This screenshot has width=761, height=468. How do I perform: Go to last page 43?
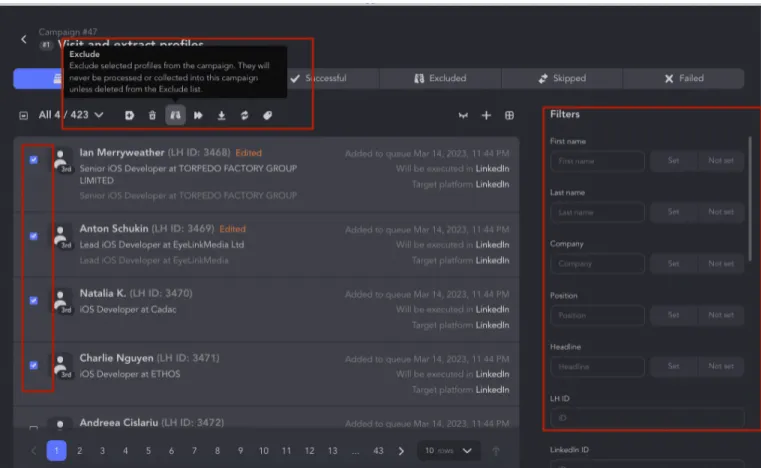(378, 451)
